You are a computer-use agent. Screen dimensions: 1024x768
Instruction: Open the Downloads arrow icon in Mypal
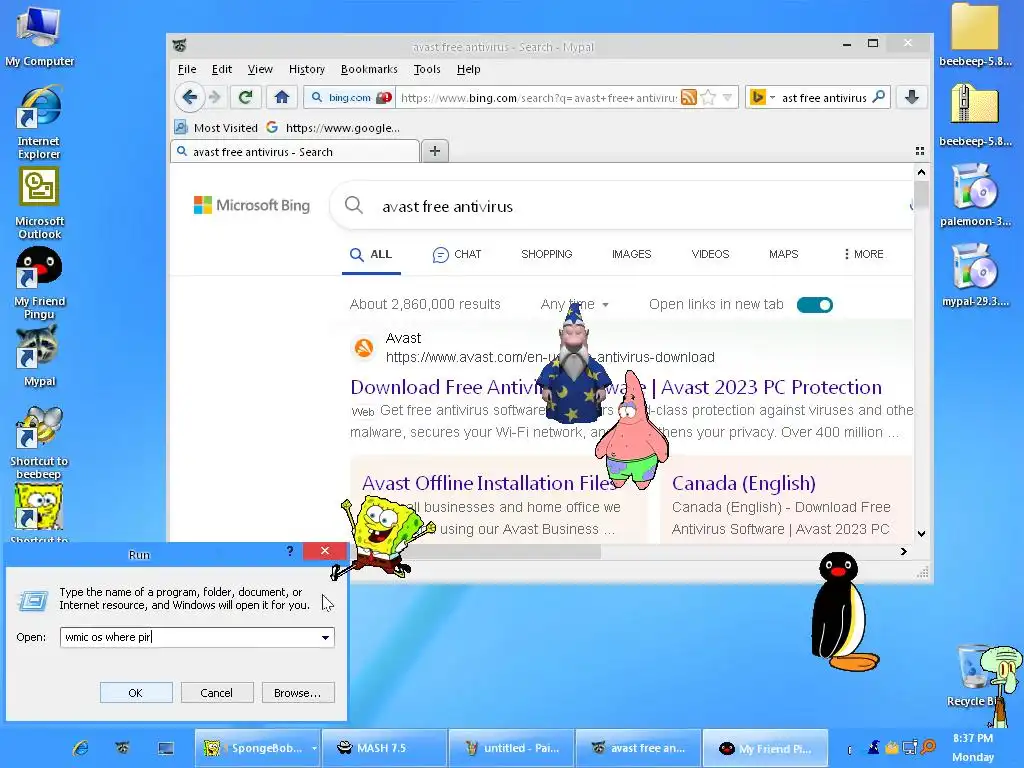click(912, 97)
